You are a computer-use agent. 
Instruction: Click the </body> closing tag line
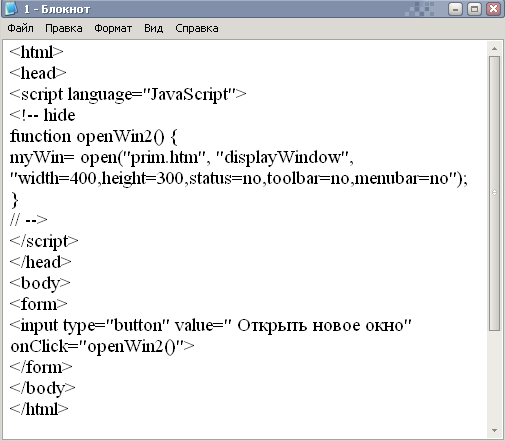(42, 388)
